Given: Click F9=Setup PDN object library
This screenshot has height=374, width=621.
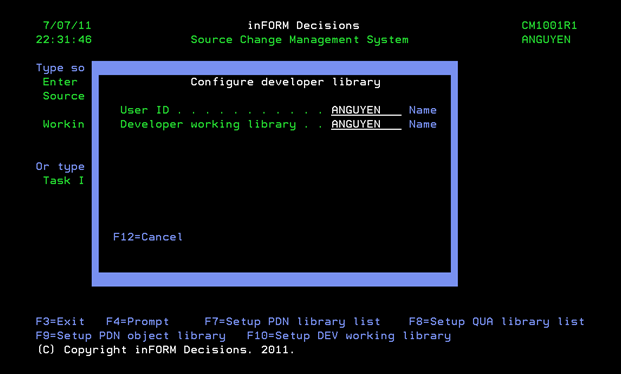Looking at the screenshot, I should [x=130, y=336].
